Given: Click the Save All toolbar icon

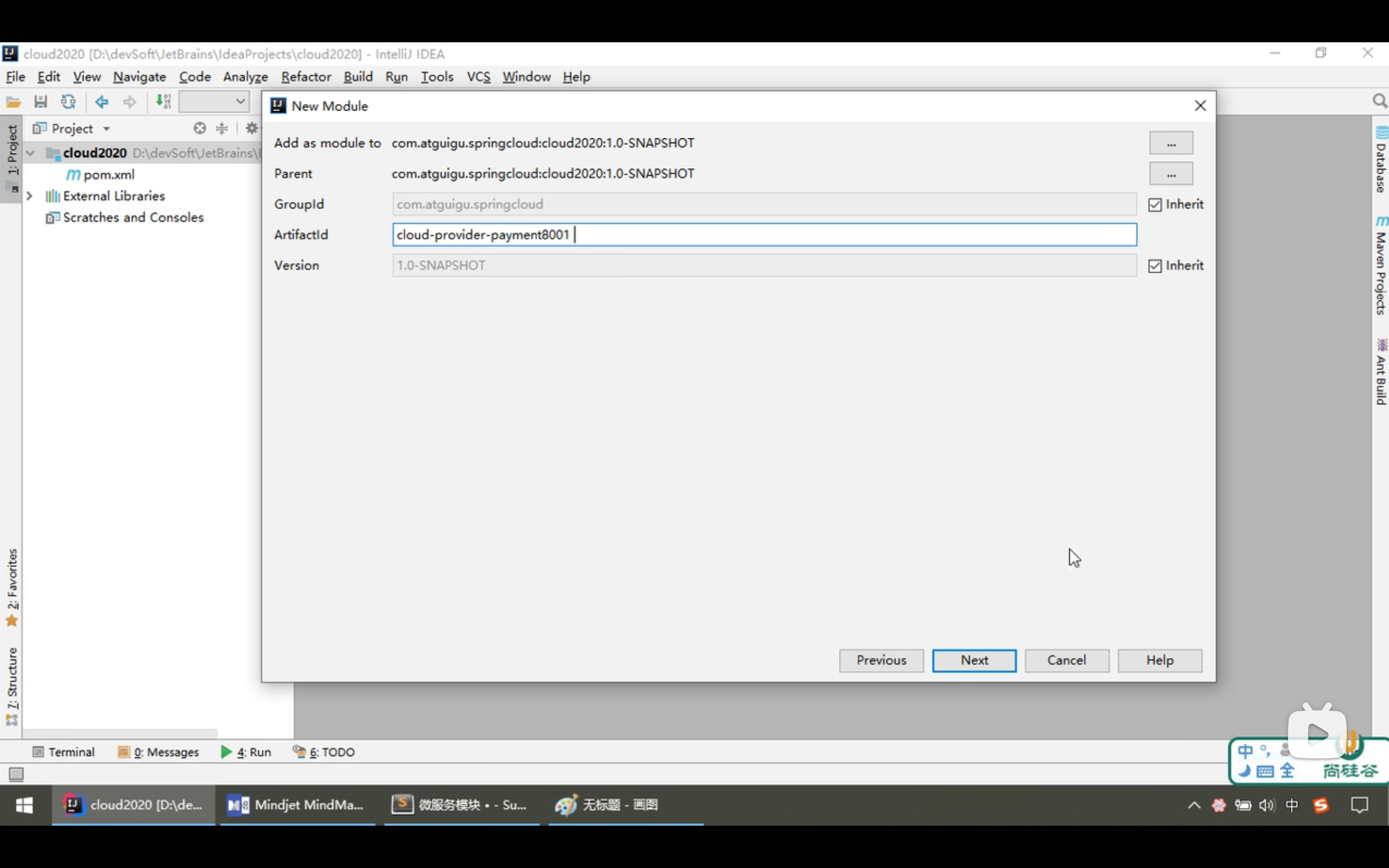Looking at the screenshot, I should pyautogui.click(x=40, y=102).
